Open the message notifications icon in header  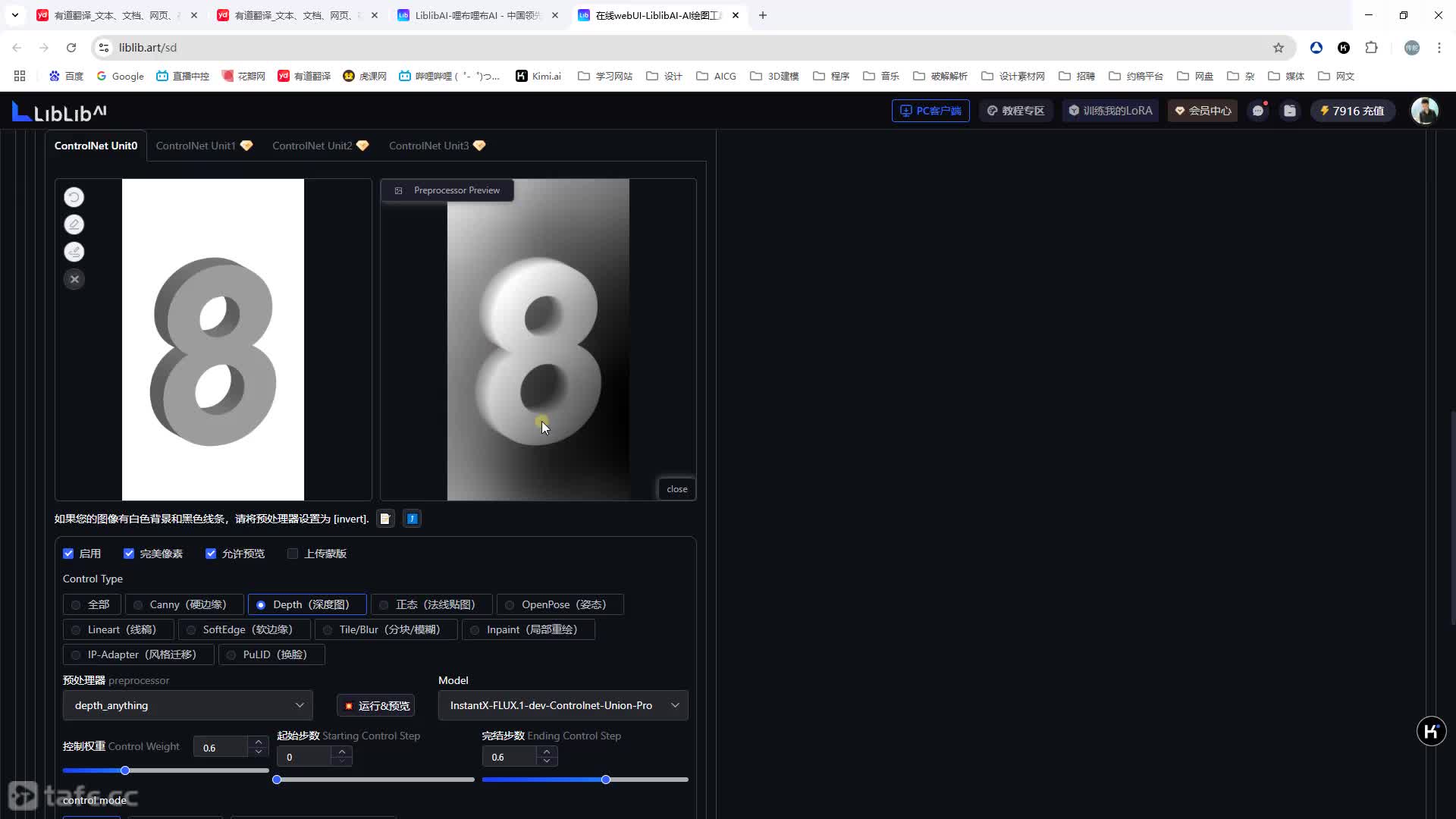click(1258, 111)
